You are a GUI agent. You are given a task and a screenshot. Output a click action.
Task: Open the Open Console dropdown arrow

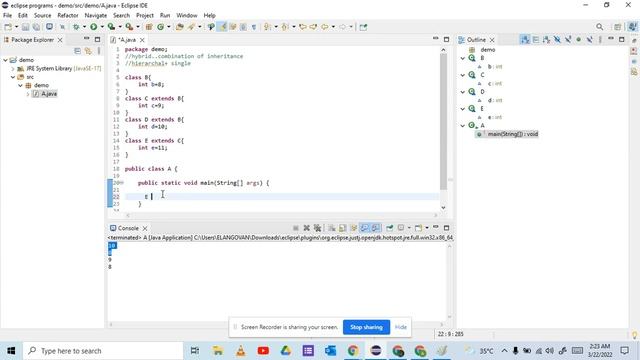[x=427, y=228]
